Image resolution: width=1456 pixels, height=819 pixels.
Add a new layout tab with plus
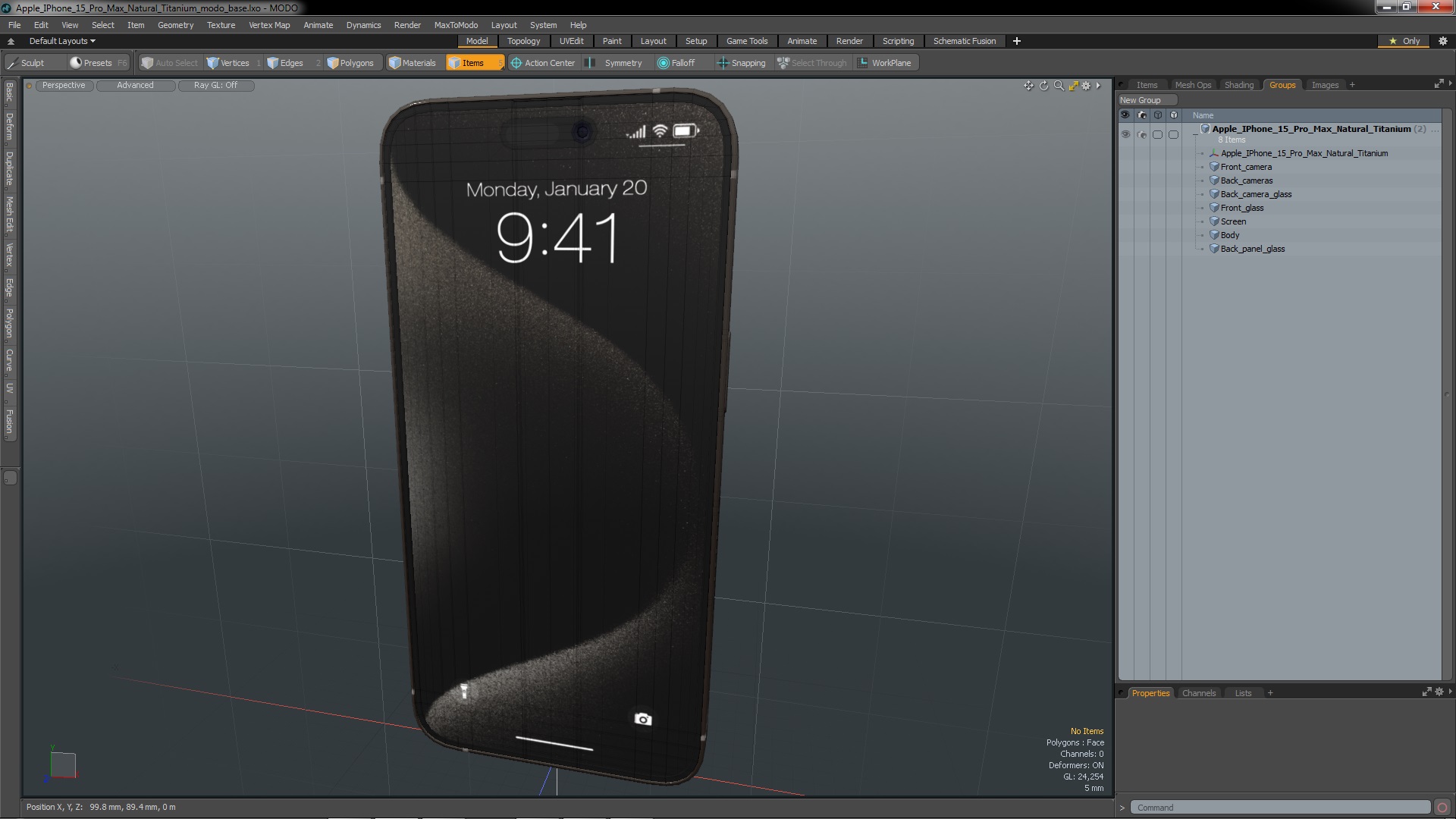pyautogui.click(x=1016, y=41)
